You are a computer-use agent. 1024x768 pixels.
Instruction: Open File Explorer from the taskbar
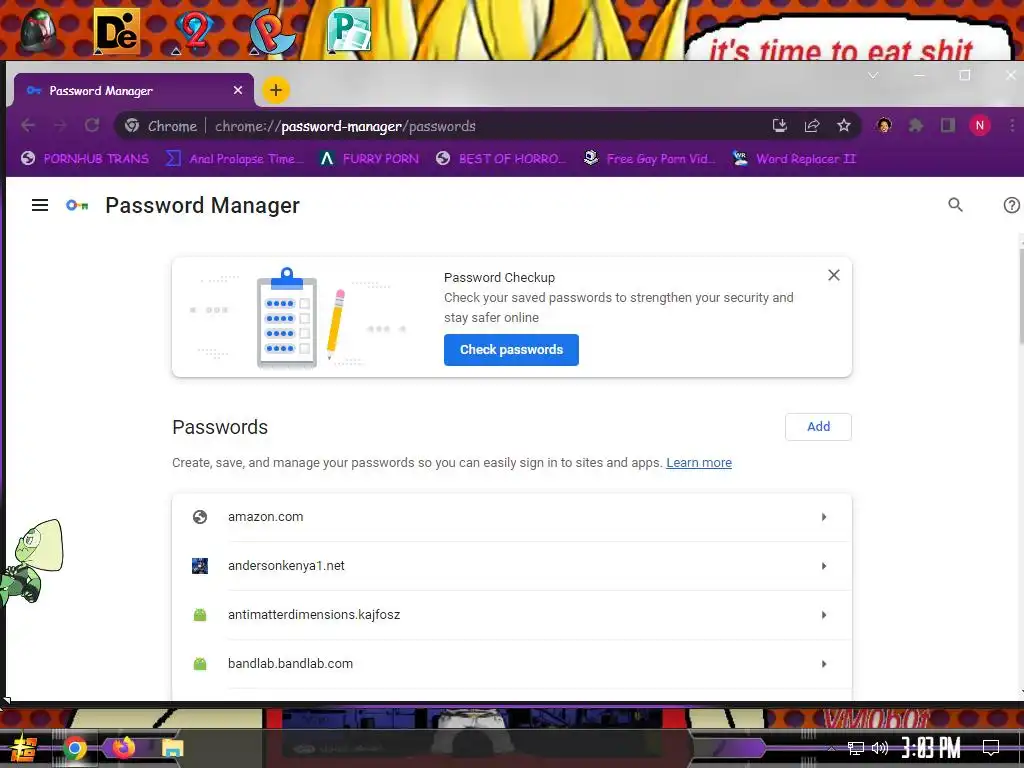(x=172, y=748)
